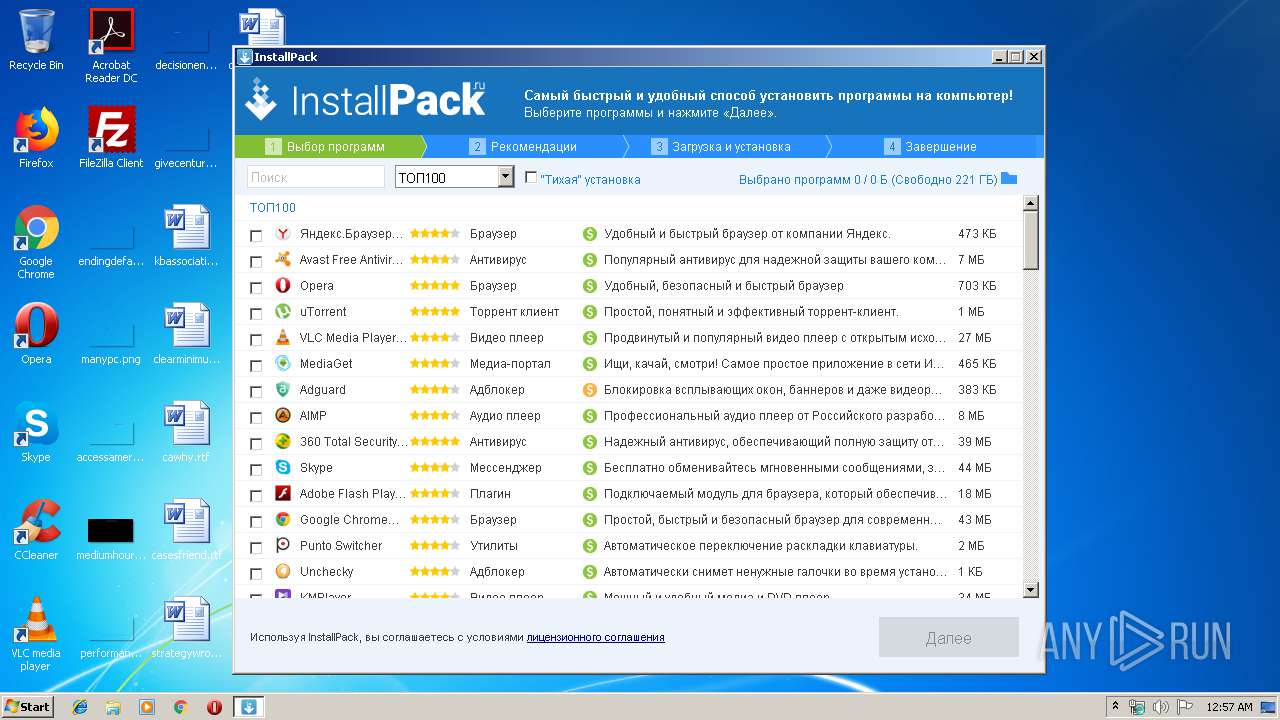Click the scrollbar up arrow
The height and width of the screenshot is (720, 1280).
tap(1031, 204)
